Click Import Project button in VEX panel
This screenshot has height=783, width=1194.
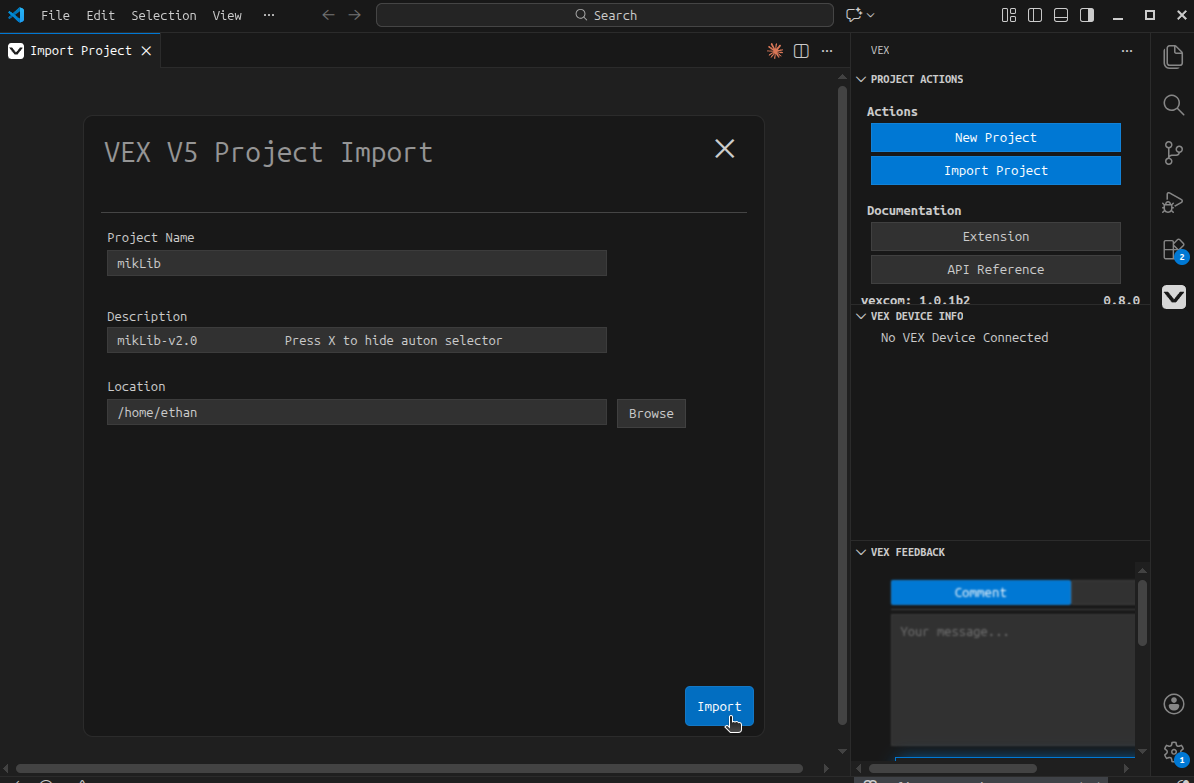tap(995, 171)
